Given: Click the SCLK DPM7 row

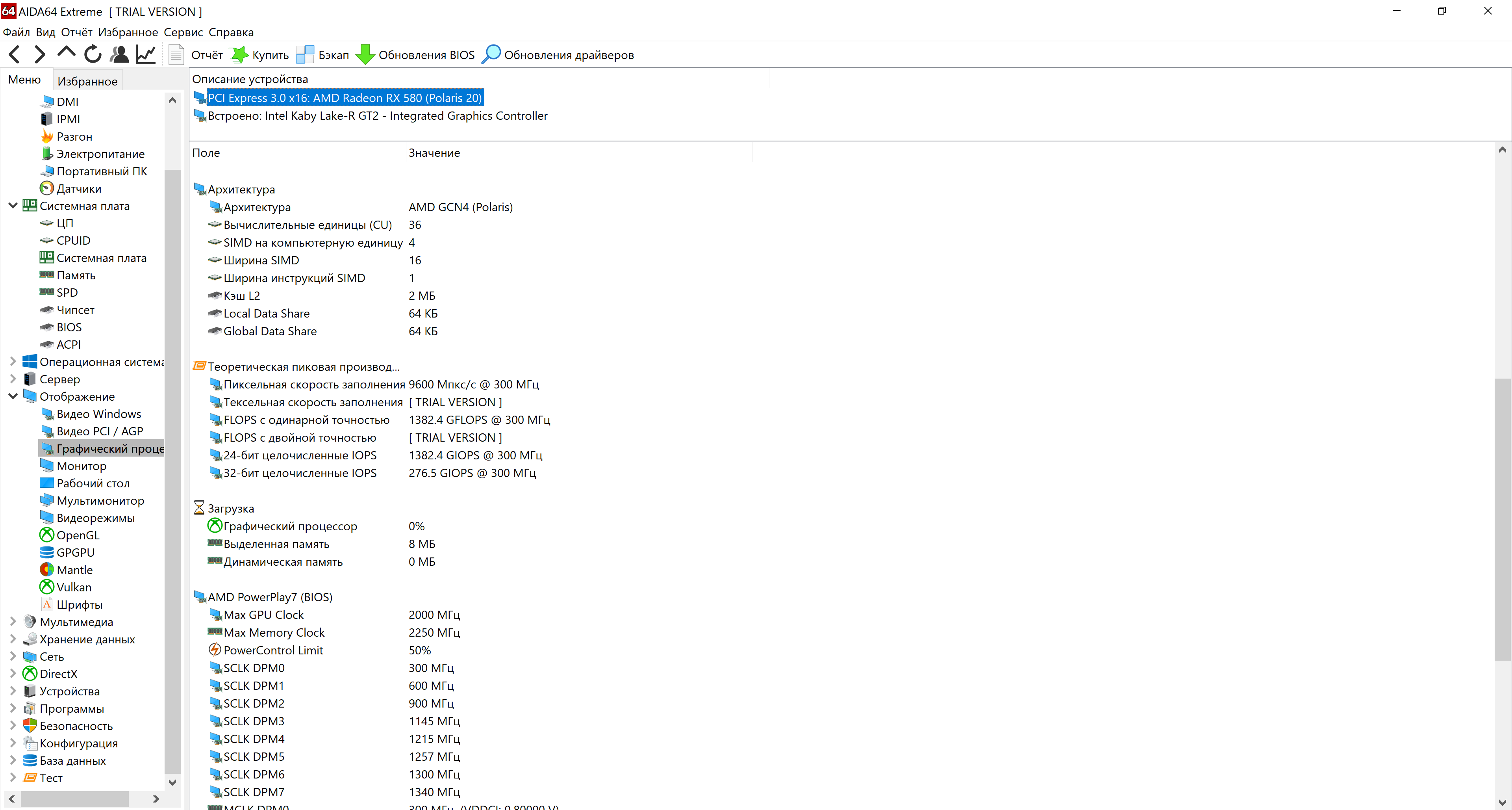Looking at the screenshot, I should pos(335,792).
